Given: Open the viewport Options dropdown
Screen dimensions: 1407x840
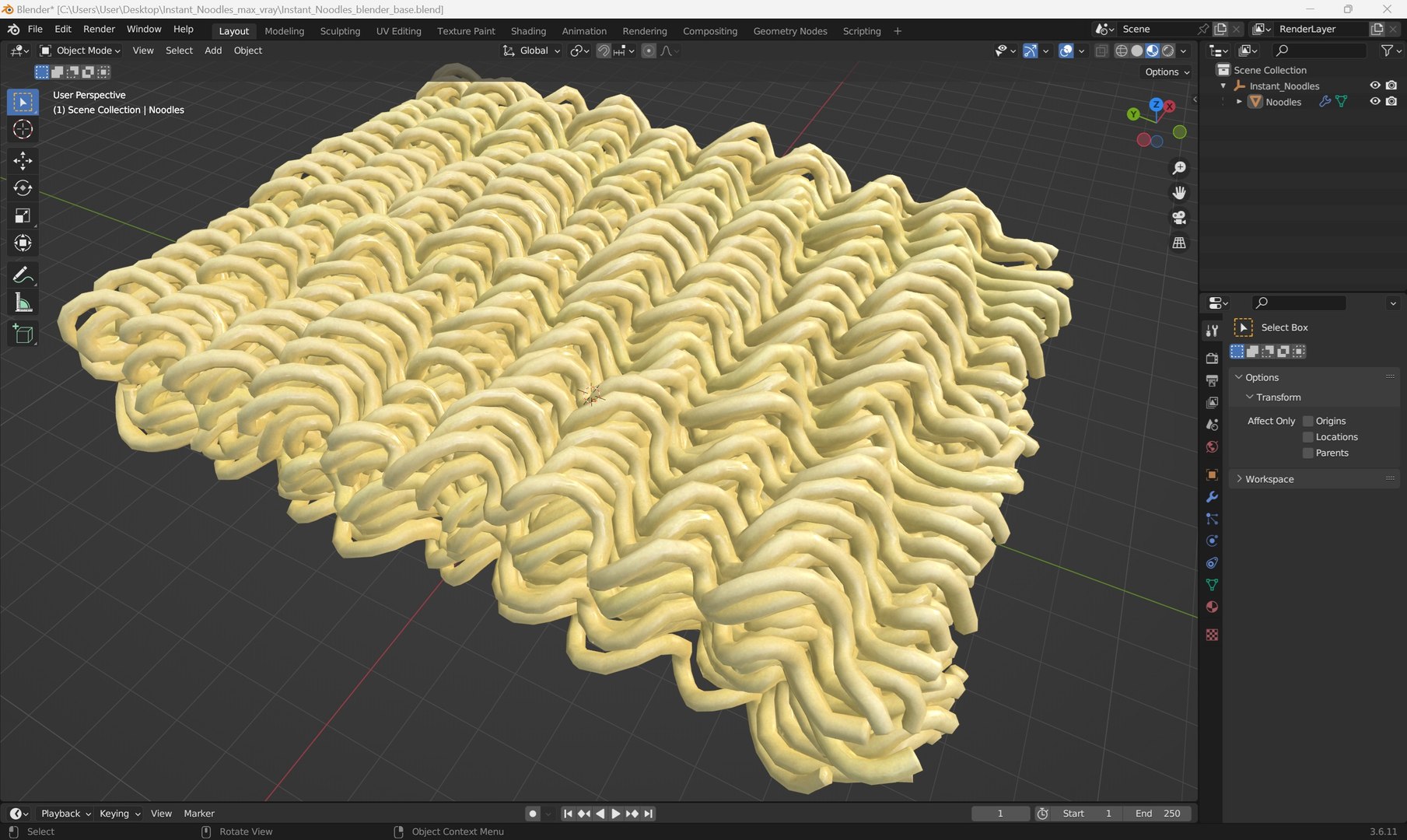Looking at the screenshot, I should click(x=1167, y=72).
